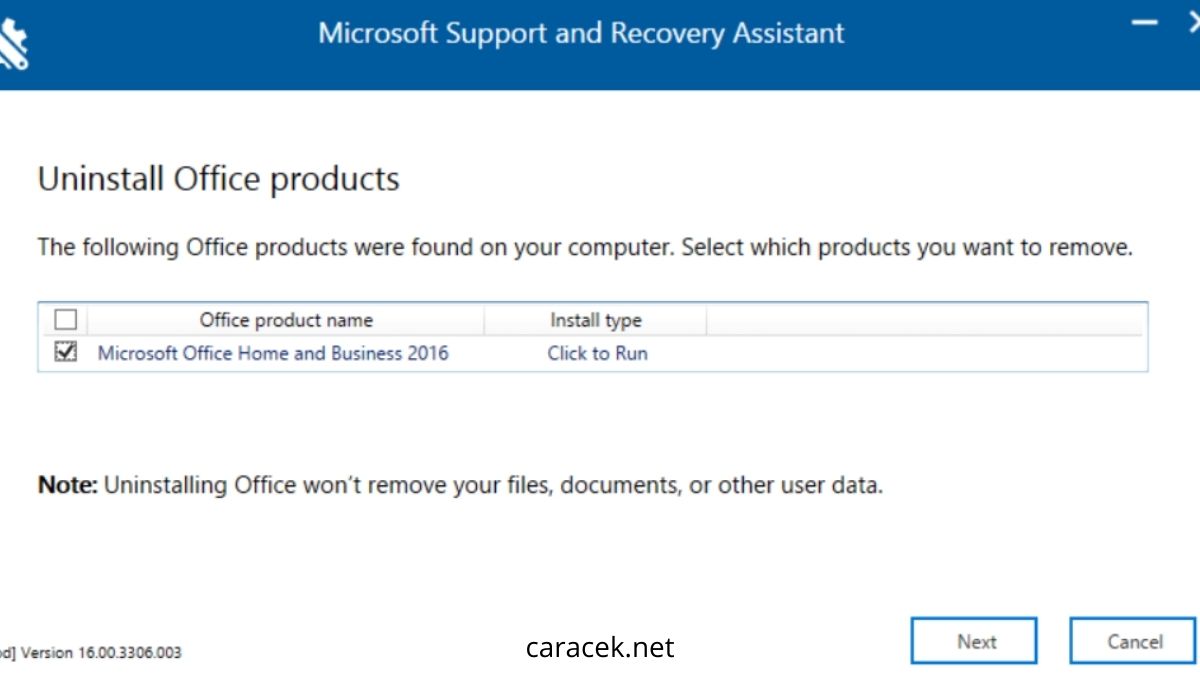Tick the select-all checkbox in the table header
The width and height of the screenshot is (1200, 675).
pyautogui.click(x=65, y=320)
